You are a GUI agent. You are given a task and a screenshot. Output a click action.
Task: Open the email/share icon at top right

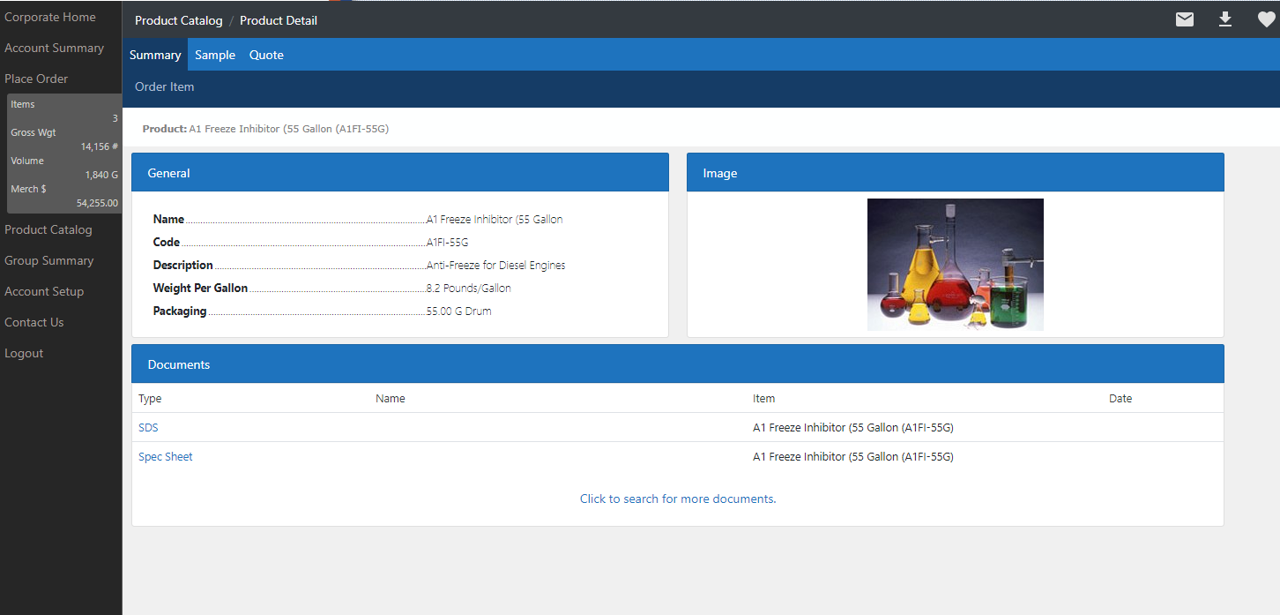(1184, 19)
